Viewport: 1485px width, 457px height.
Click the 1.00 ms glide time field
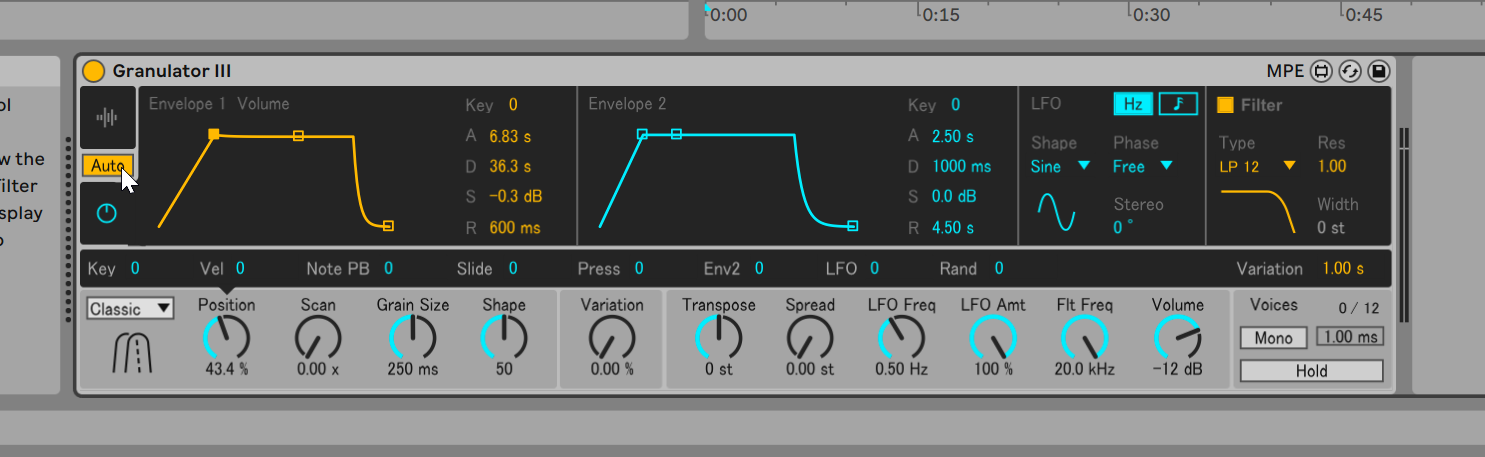(1350, 337)
